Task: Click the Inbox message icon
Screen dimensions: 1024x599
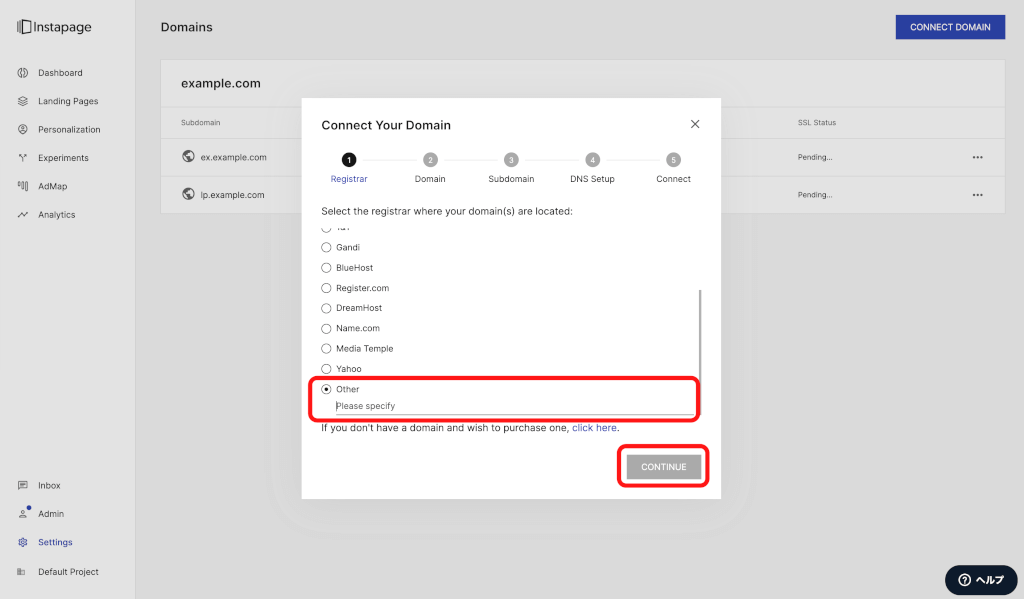Action: point(22,486)
